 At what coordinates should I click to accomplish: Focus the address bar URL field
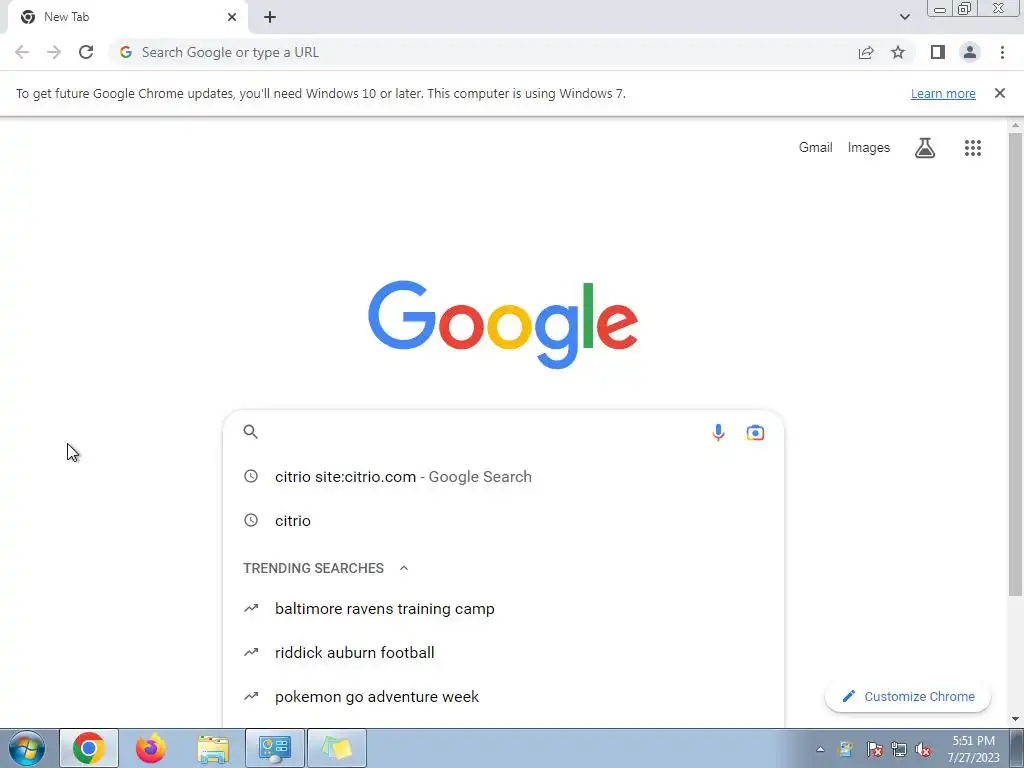click(483, 52)
